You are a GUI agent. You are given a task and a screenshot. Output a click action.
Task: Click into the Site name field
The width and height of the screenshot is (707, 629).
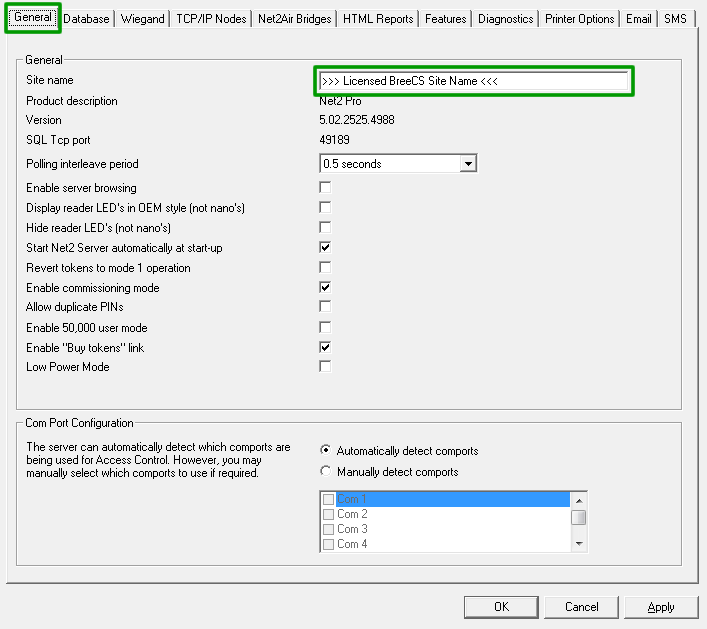pos(473,81)
